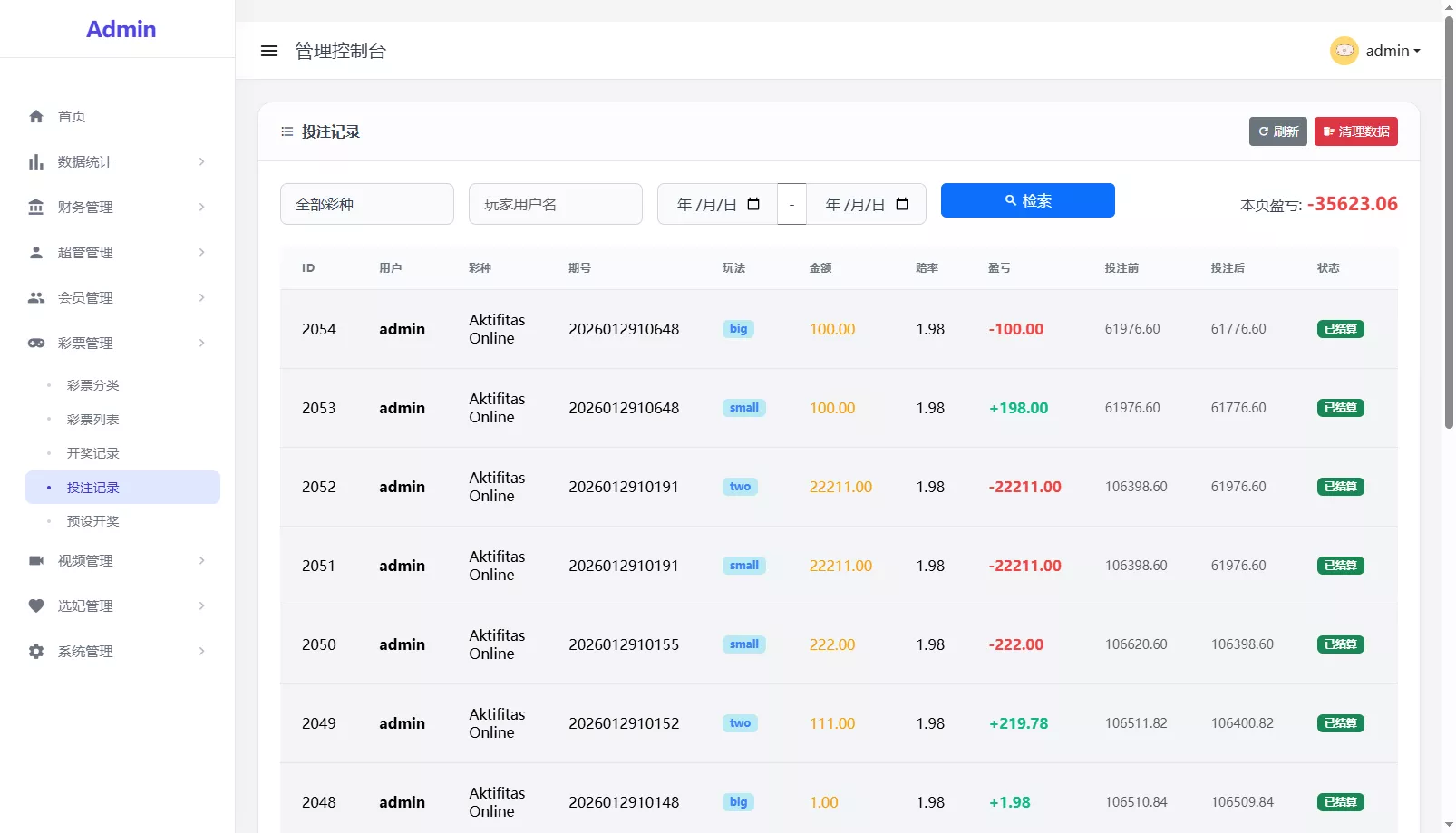1456x833 pixels.
Task: Click the heart icon for 选妃管理
Action: [36, 606]
